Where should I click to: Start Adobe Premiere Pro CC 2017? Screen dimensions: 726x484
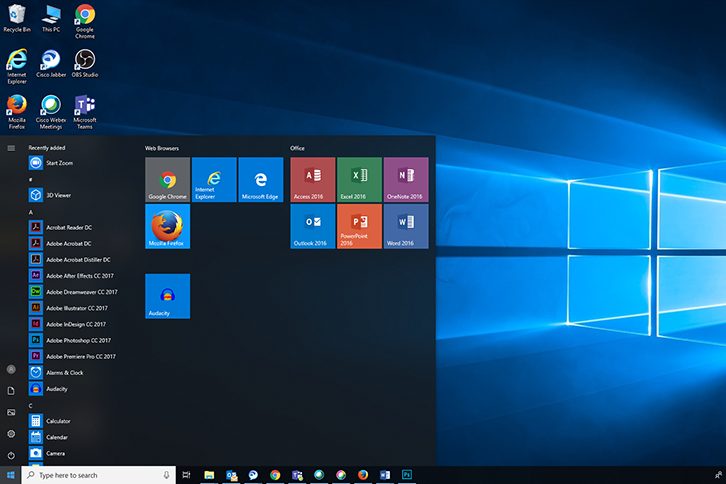80,356
